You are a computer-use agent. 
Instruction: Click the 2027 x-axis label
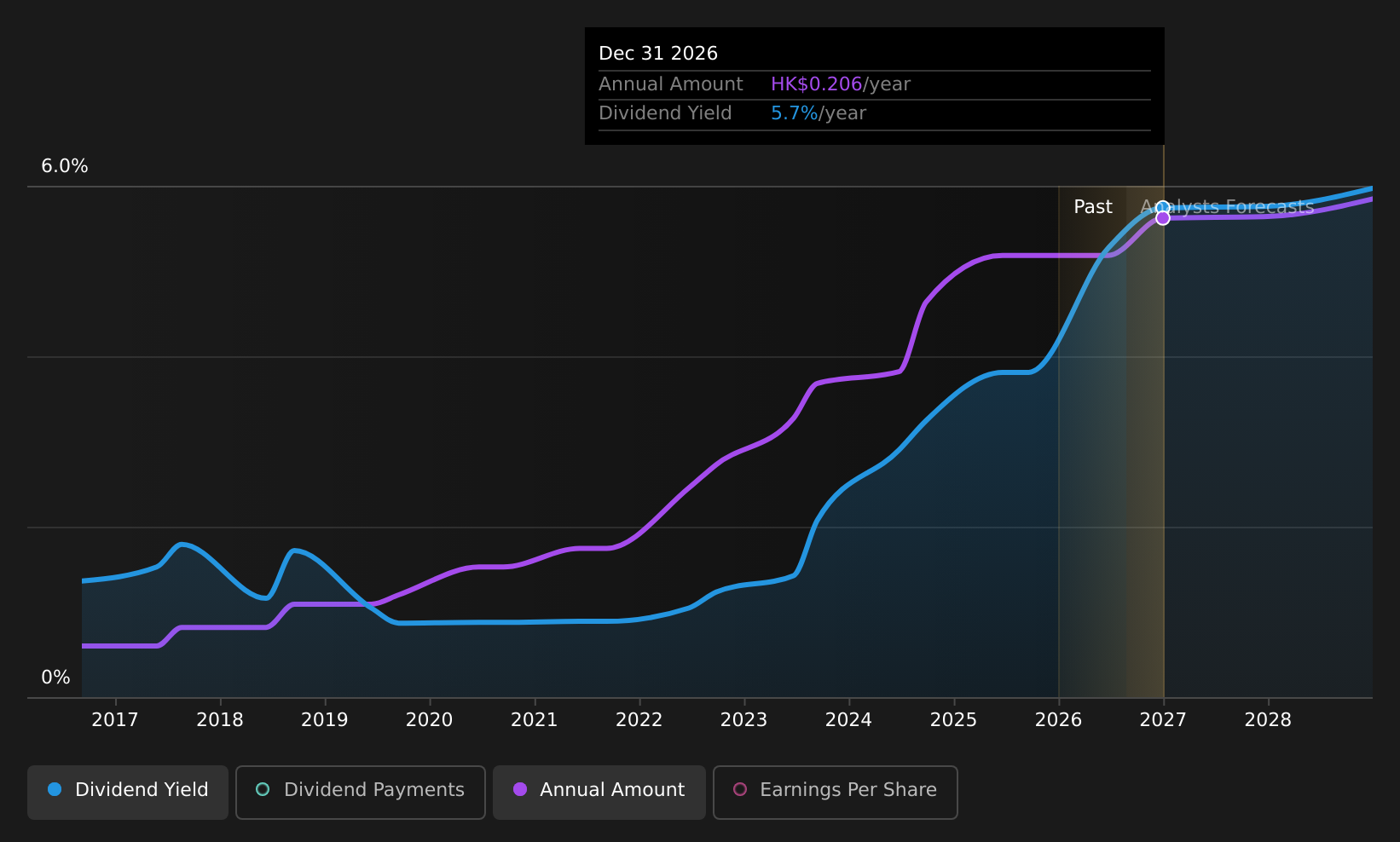coord(1164,720)
